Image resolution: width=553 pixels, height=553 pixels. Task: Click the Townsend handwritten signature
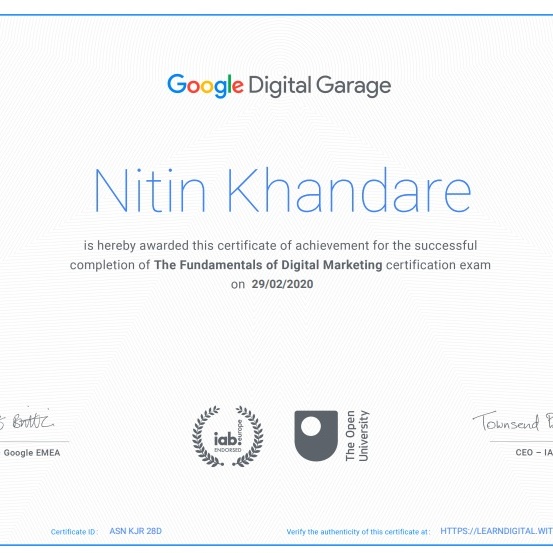click(x=512, y=422)
